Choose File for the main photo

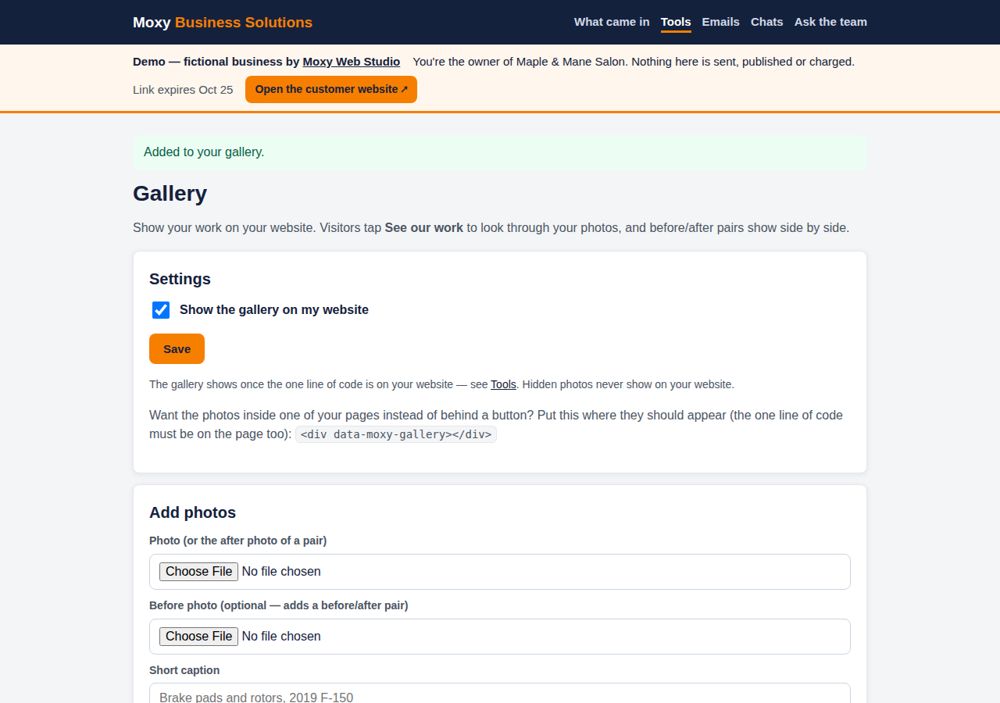pos(198,572)
